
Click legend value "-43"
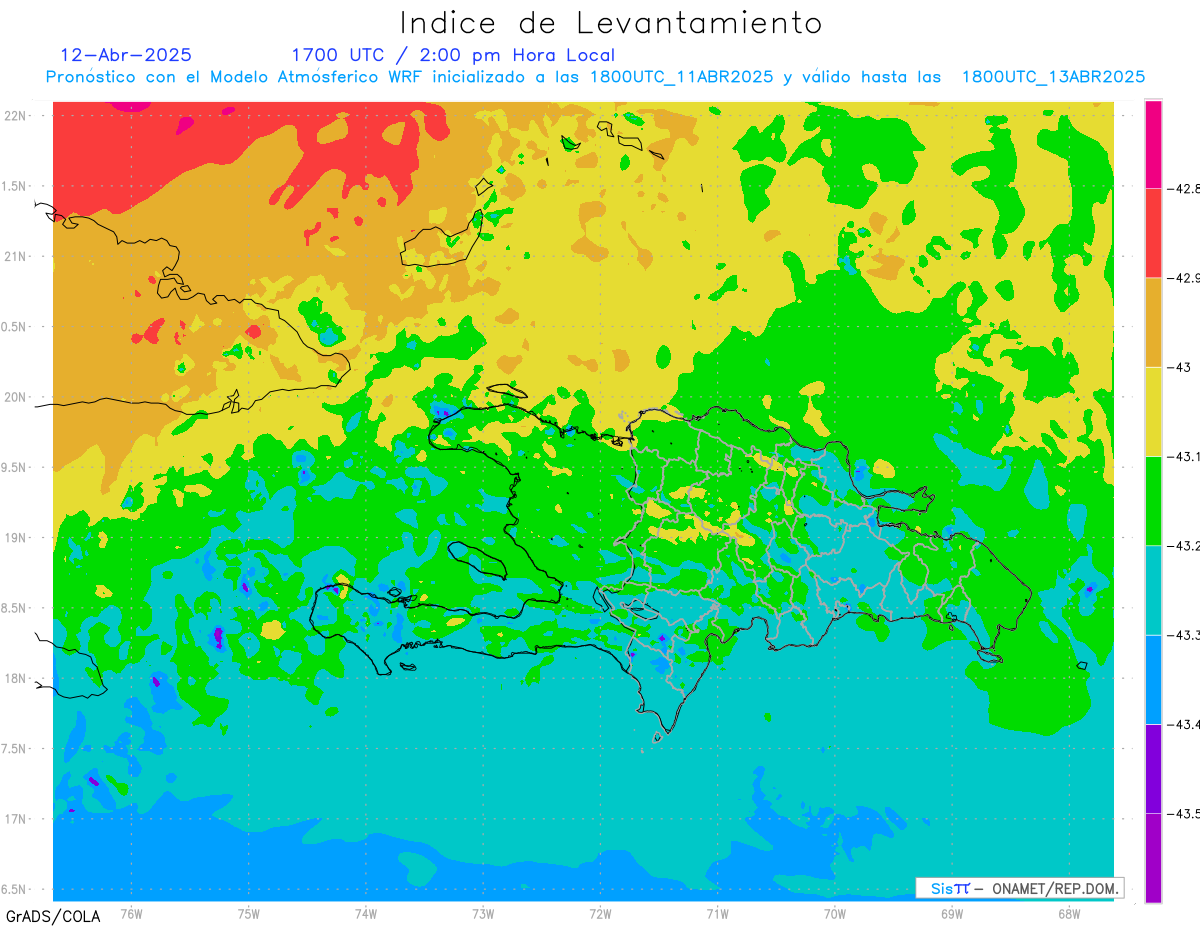coord(1179,367)
